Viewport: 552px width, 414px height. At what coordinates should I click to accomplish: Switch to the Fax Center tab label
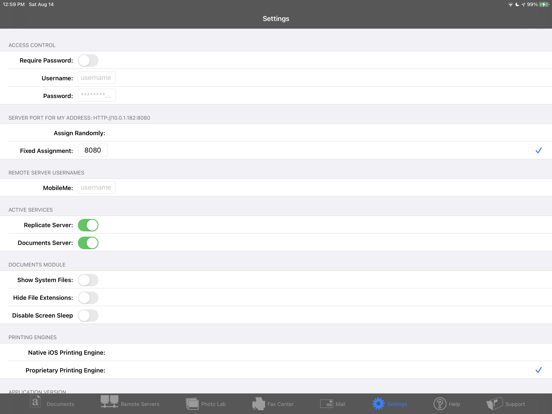point(280,404)
